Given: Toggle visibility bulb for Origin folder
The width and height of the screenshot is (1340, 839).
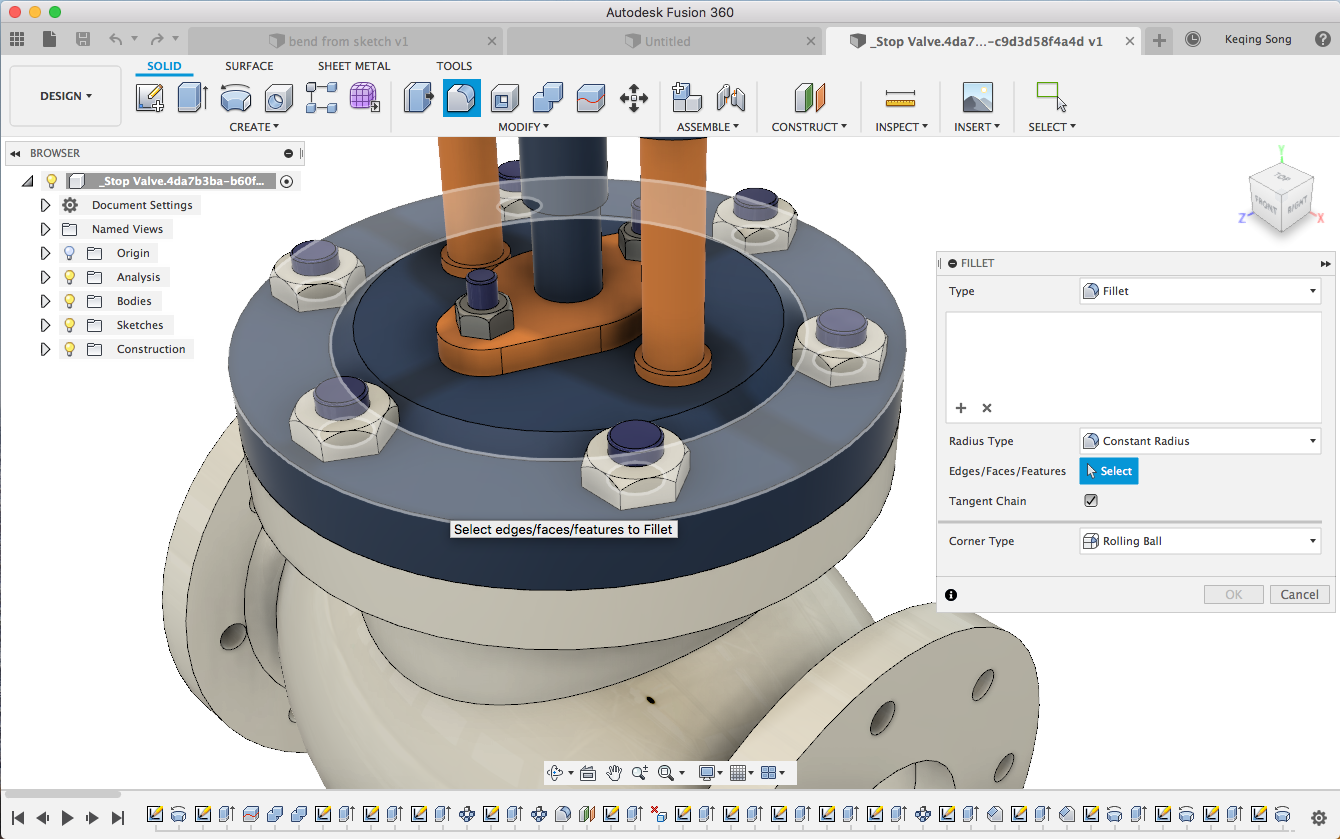Looking at the screenshot, I should [69, 253].
